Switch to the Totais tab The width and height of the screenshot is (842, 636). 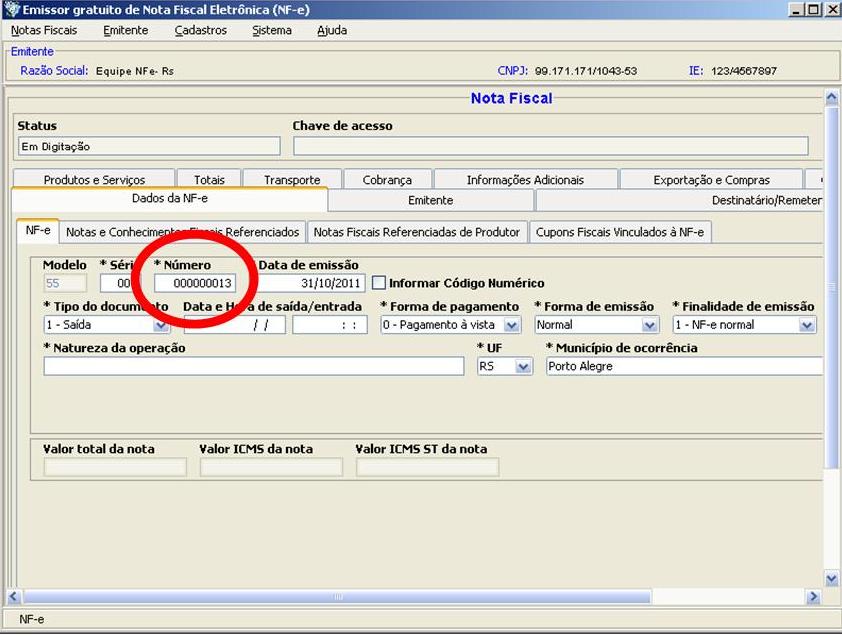209,179
